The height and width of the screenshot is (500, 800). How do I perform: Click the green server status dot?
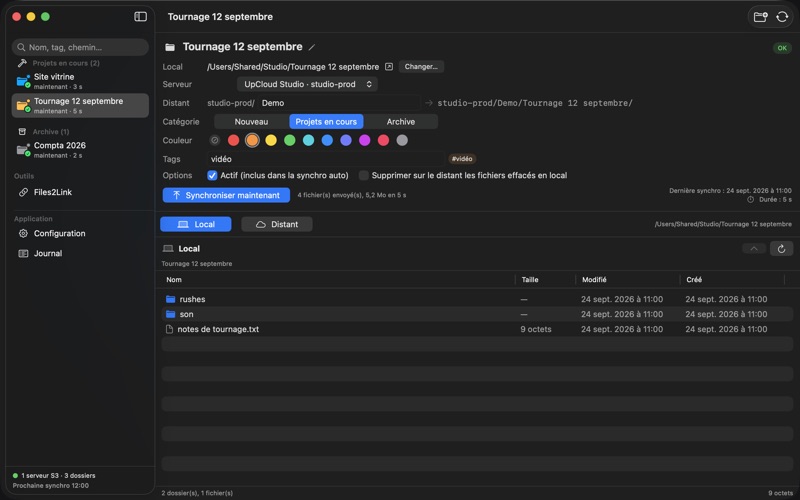(15, 476)
